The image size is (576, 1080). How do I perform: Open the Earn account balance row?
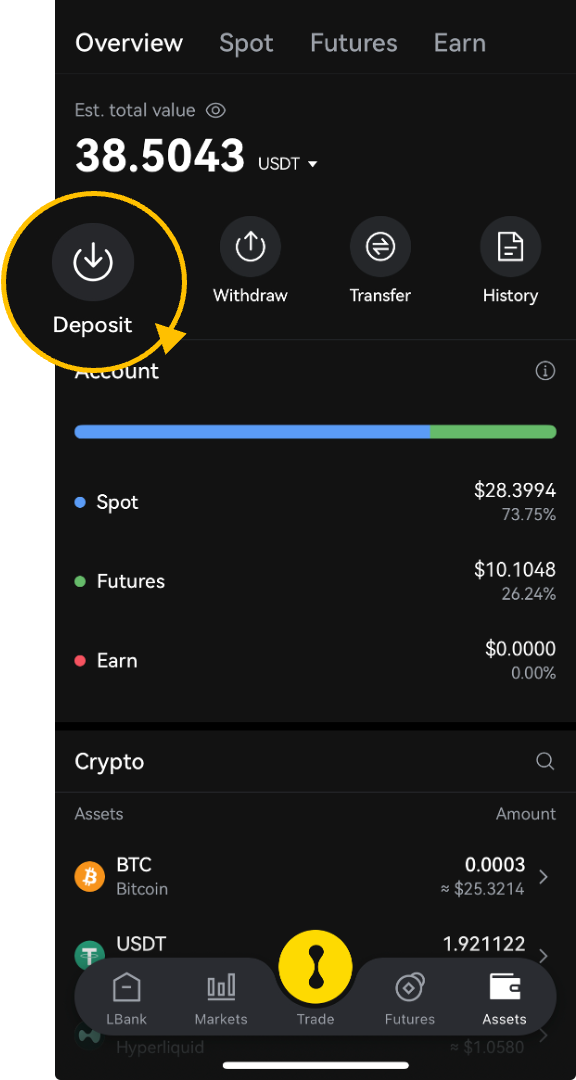(315, 661)
